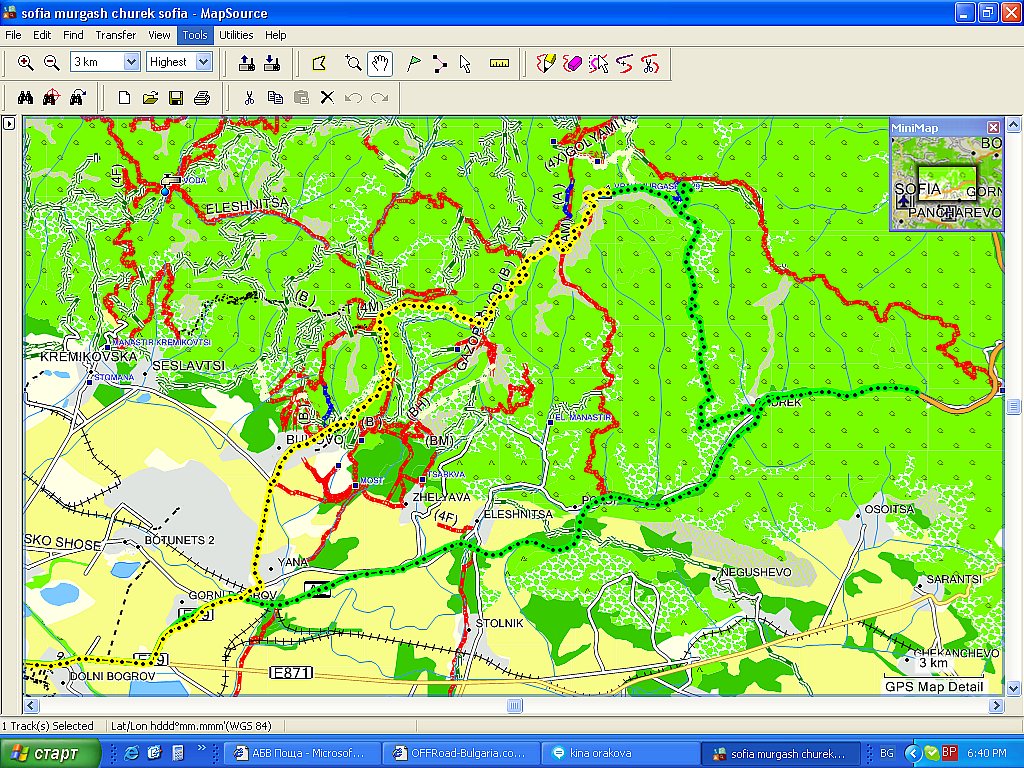Viewport: 1024px width, 768px height.
Task: Expand the hidden left side panel arrow
Action: tap(9, 124)
